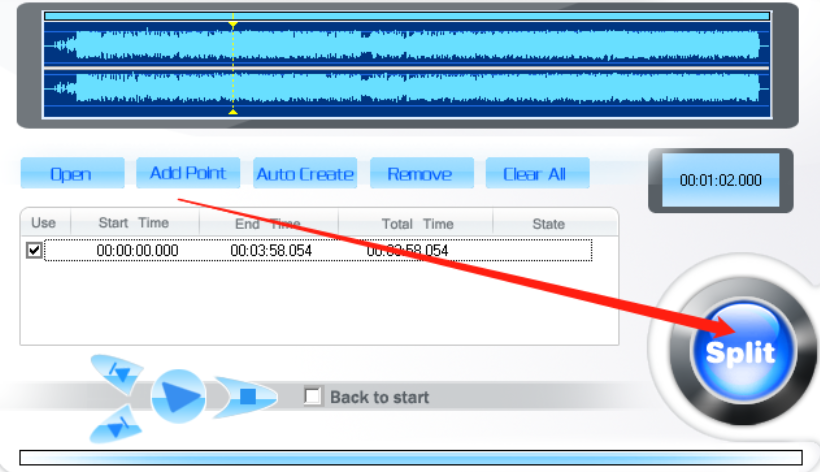Click the Start Time column header
820x472 pixels.
point(134,223)
